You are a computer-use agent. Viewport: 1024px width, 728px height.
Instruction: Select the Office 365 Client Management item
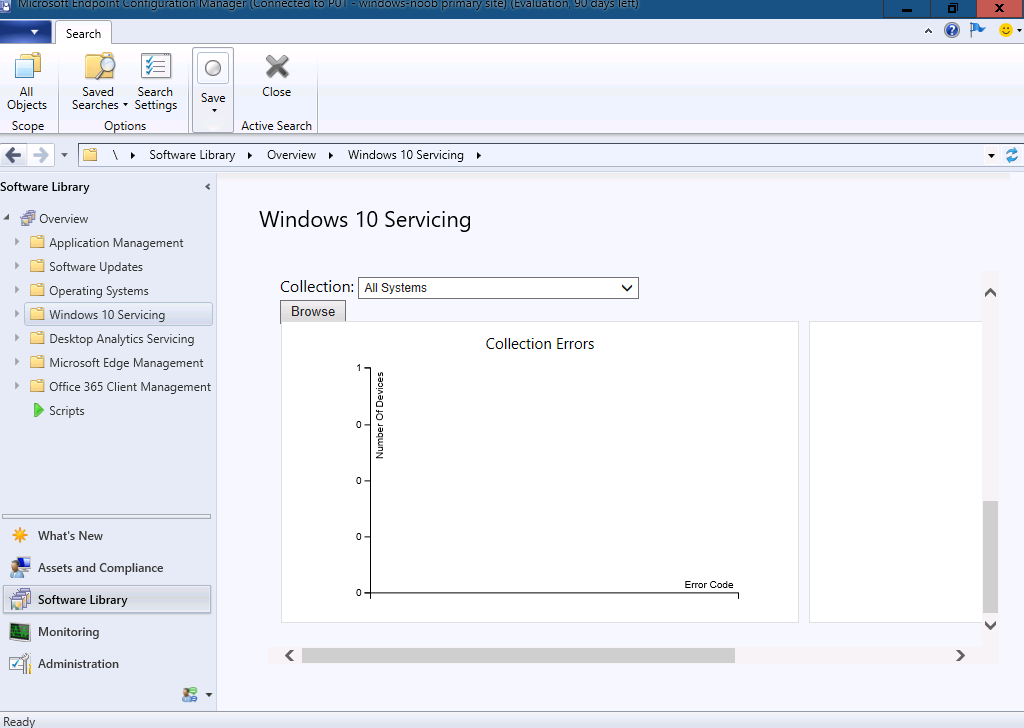click(130, 387)
